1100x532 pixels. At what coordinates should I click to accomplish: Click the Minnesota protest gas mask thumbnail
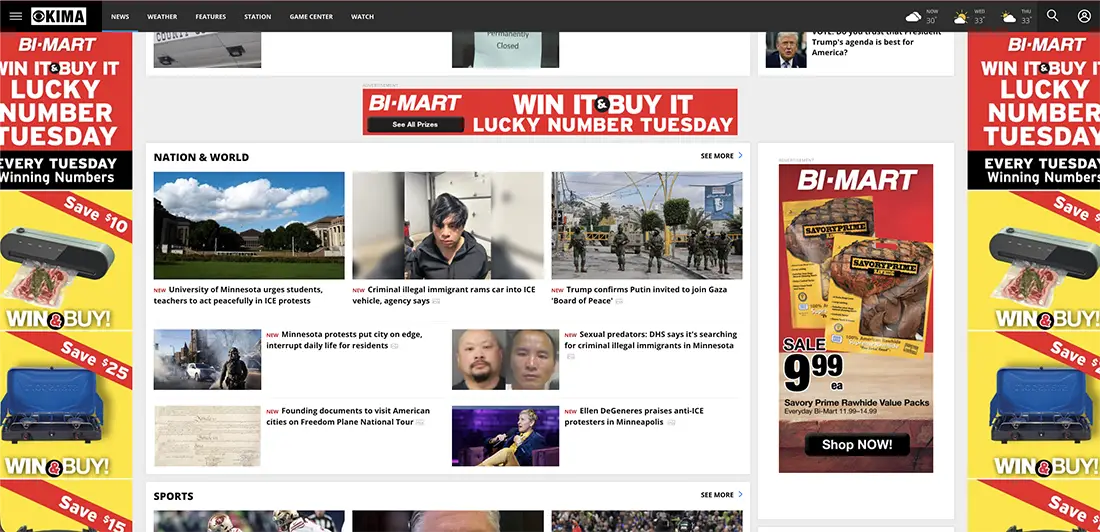(x=207, y=359)
